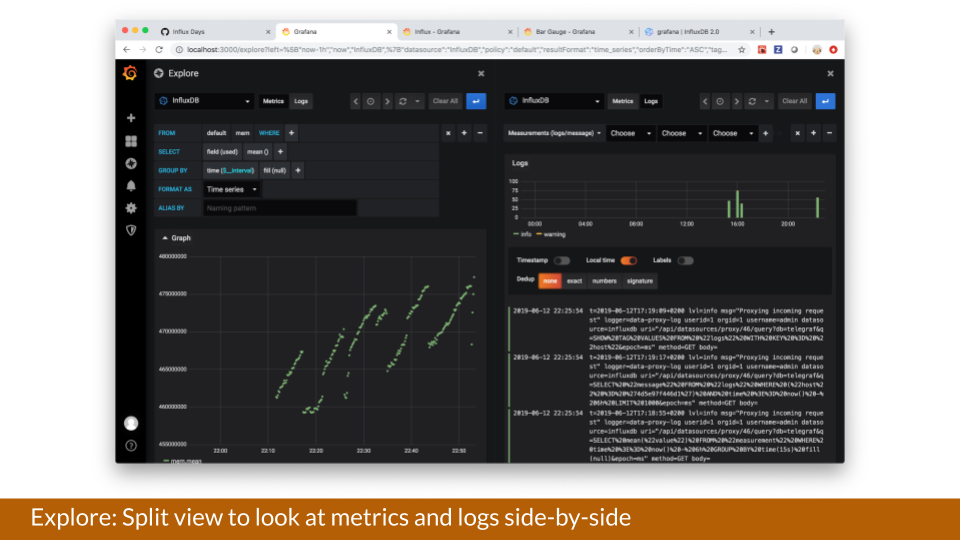The image size is (960, 540).
Task: Turn off the Local time toggle
Action: coord(629,260)
